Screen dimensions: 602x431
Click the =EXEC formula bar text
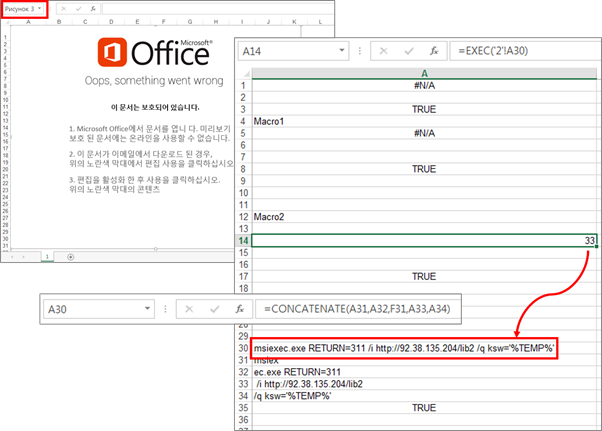500,51
